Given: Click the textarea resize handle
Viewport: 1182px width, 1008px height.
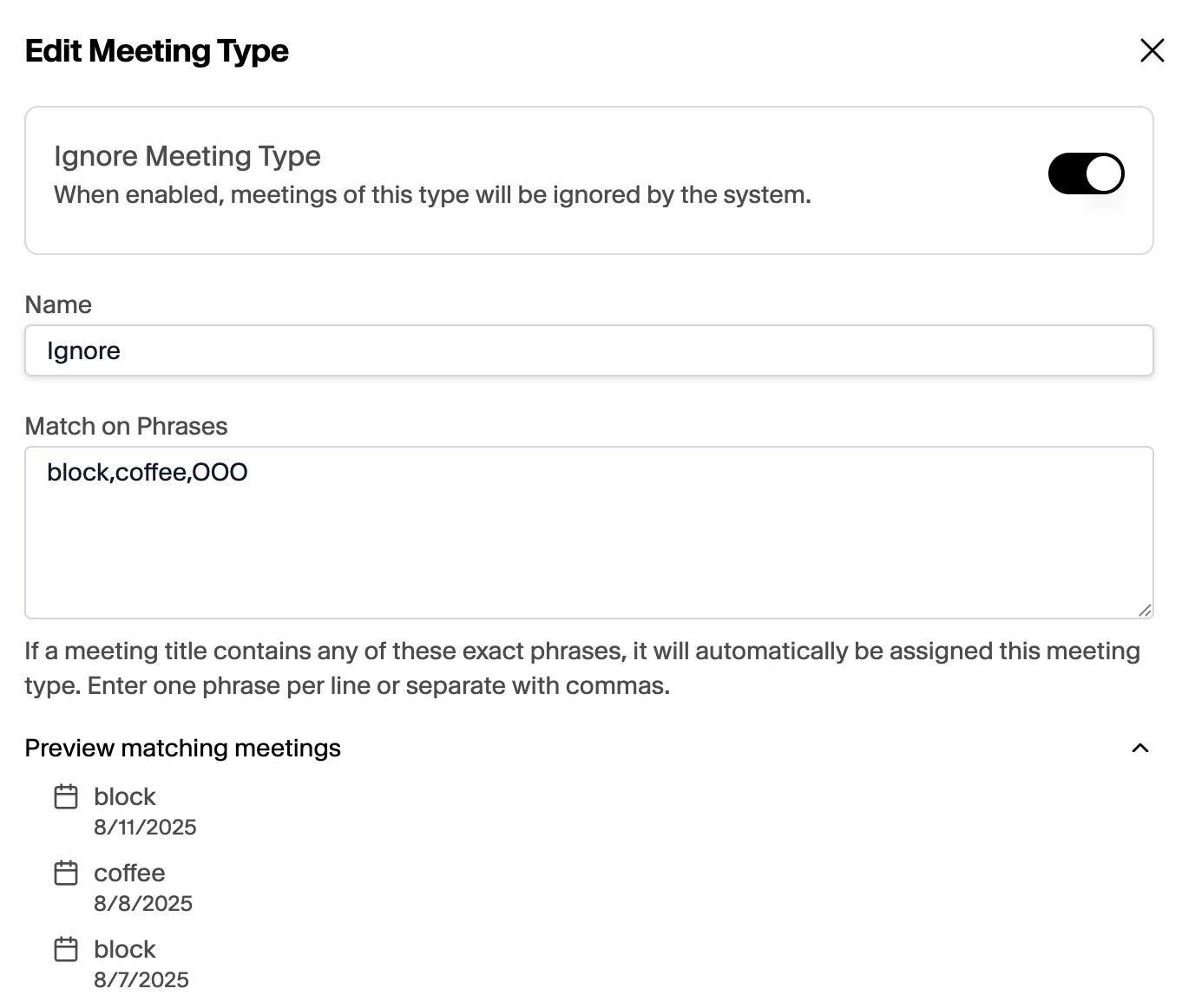Looking at the screenshot, I should click(1146, 608).
